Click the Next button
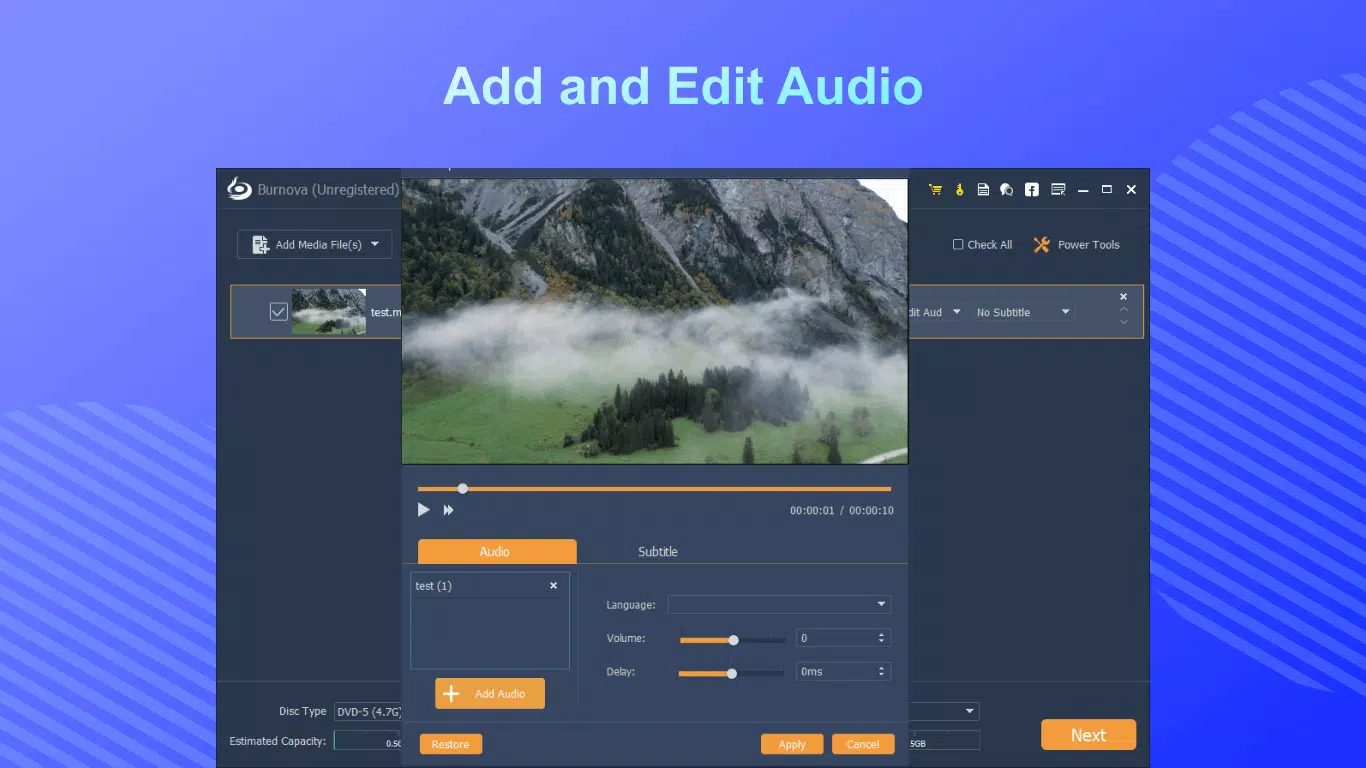The width and height of the screenshot is (1366, 768). coord(1088,735)
